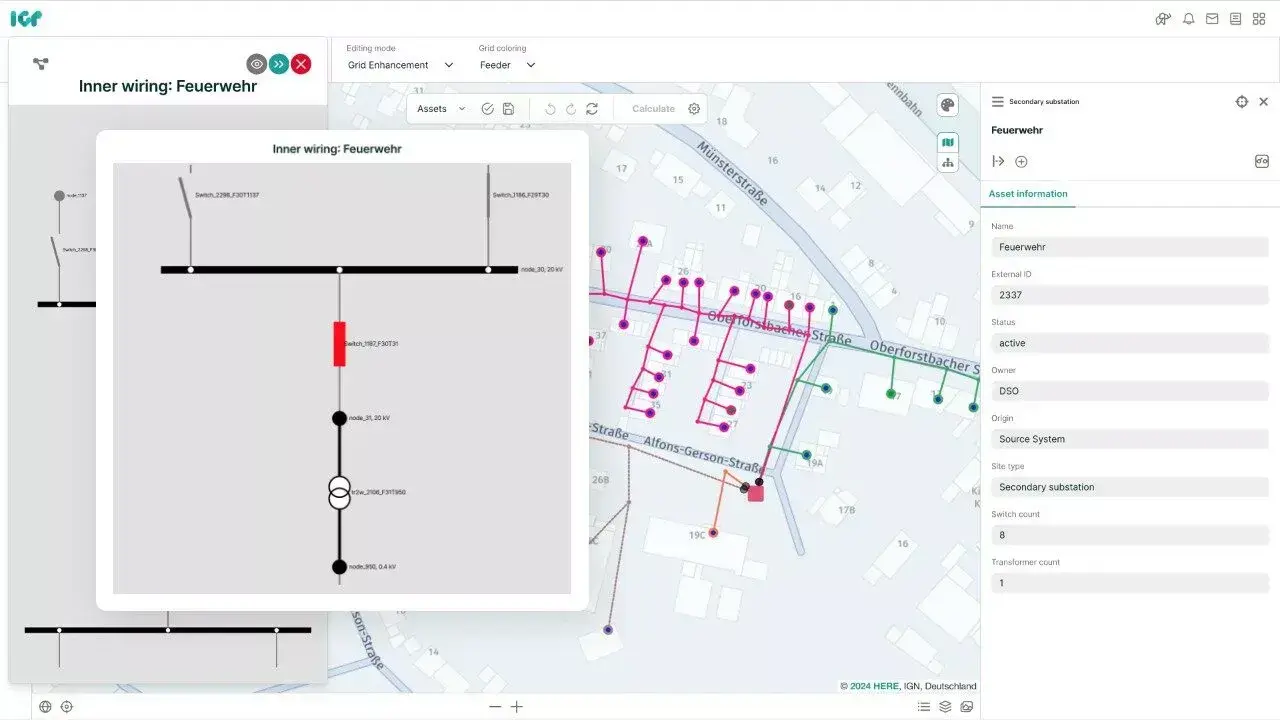Open calculation settings gear icon
This screenshot has width=1280, height=720.
(694, 109)
